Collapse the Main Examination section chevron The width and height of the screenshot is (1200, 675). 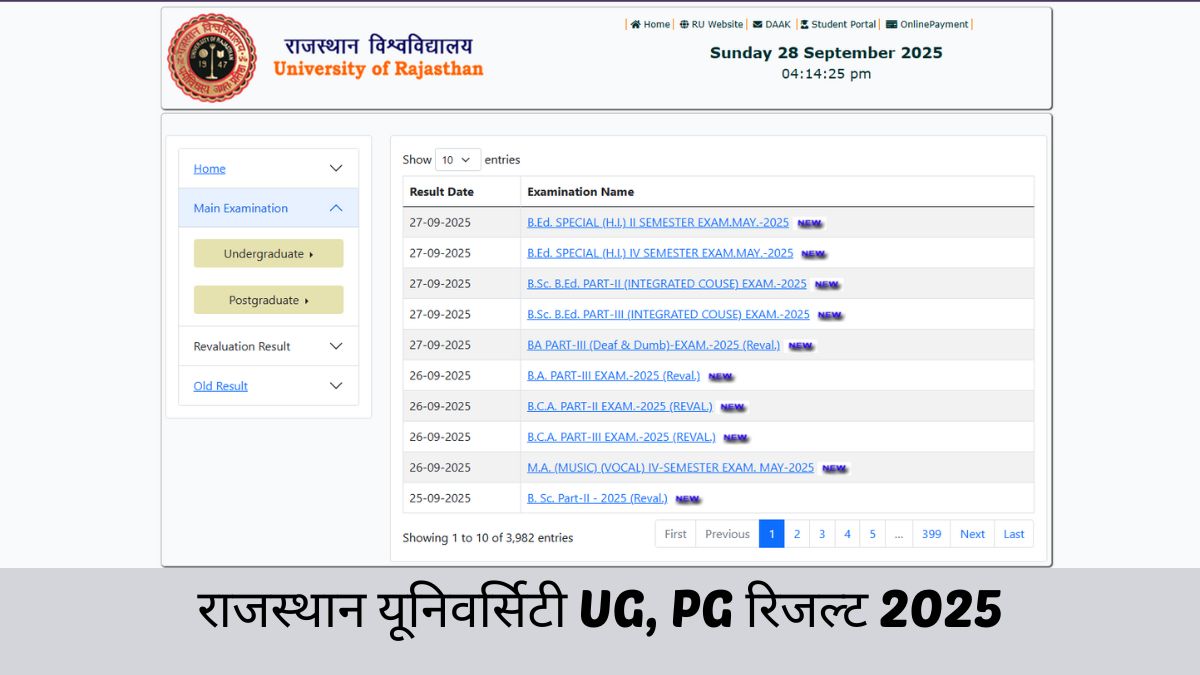[336, 208]
